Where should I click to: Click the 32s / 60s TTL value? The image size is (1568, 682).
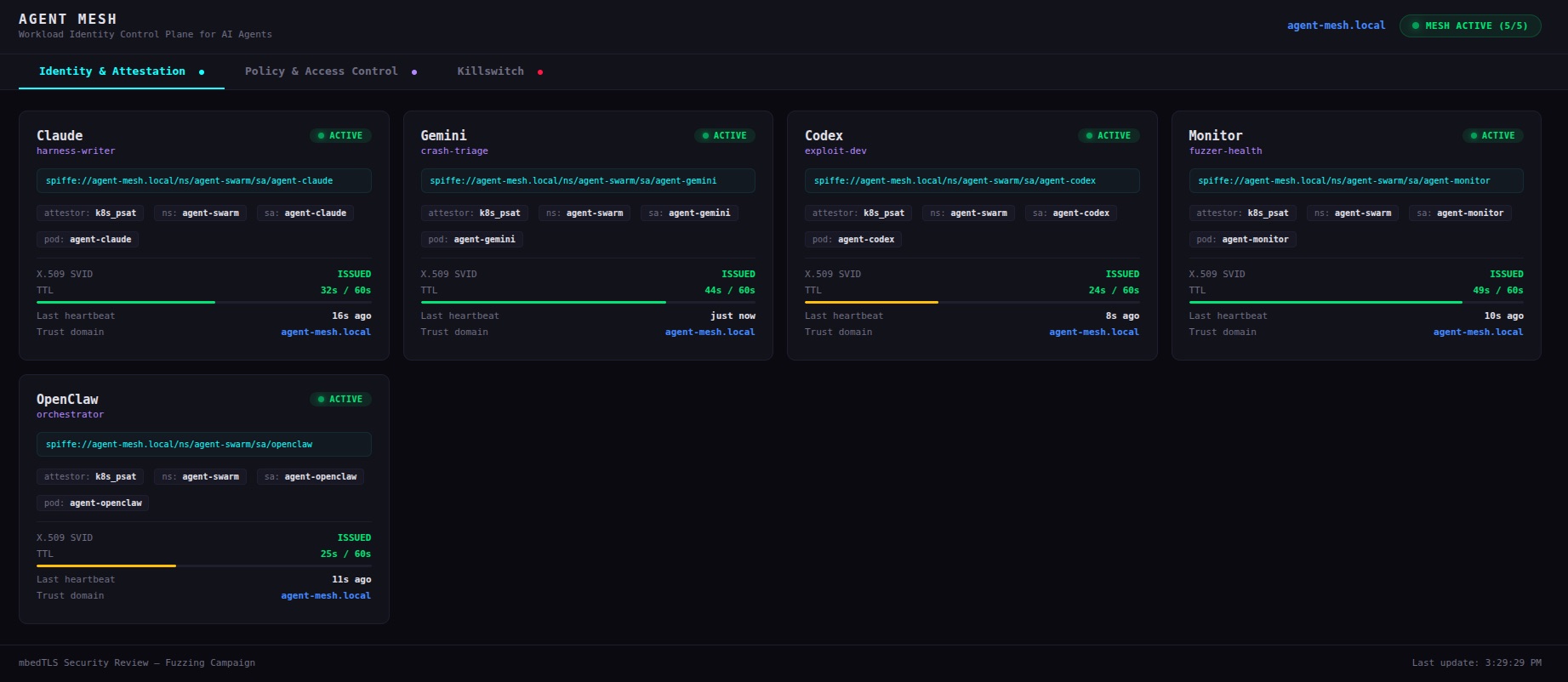click(345, 291)
